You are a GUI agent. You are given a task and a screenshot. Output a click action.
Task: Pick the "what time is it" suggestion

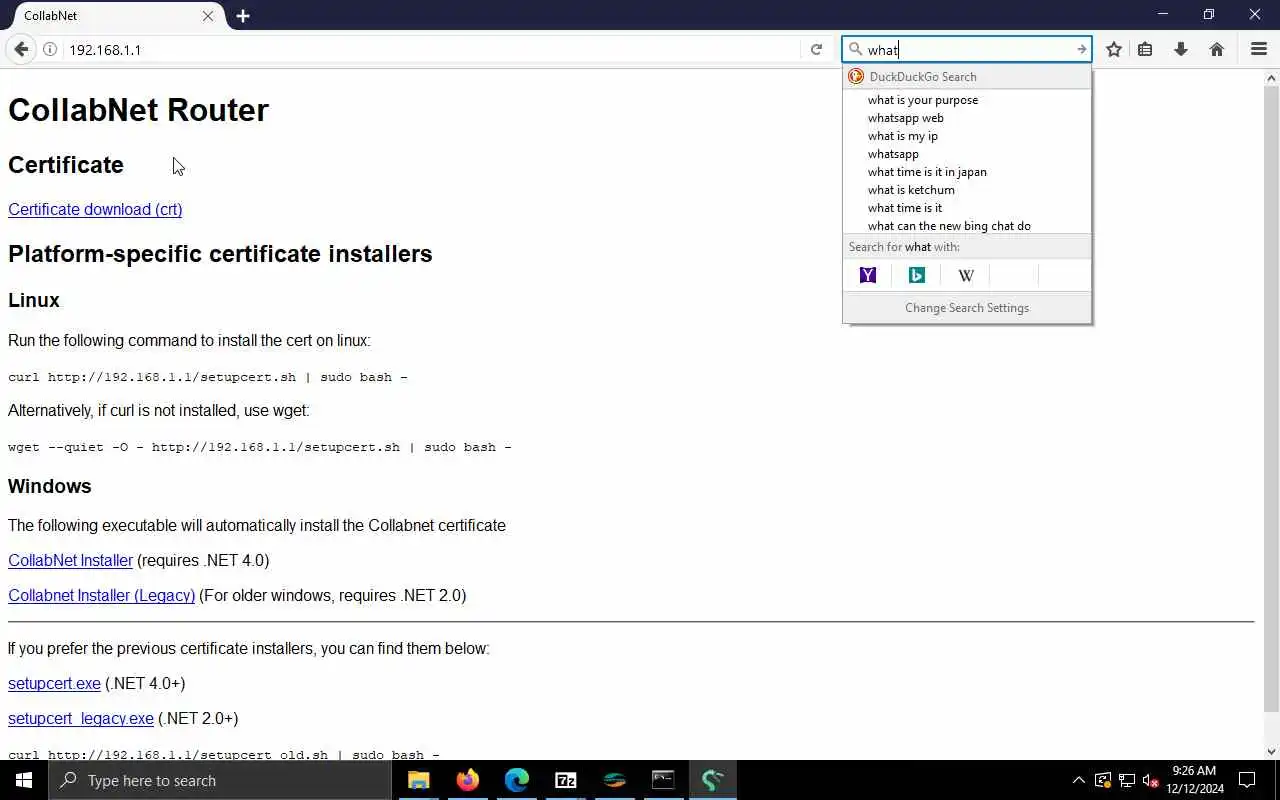point(967,208)
